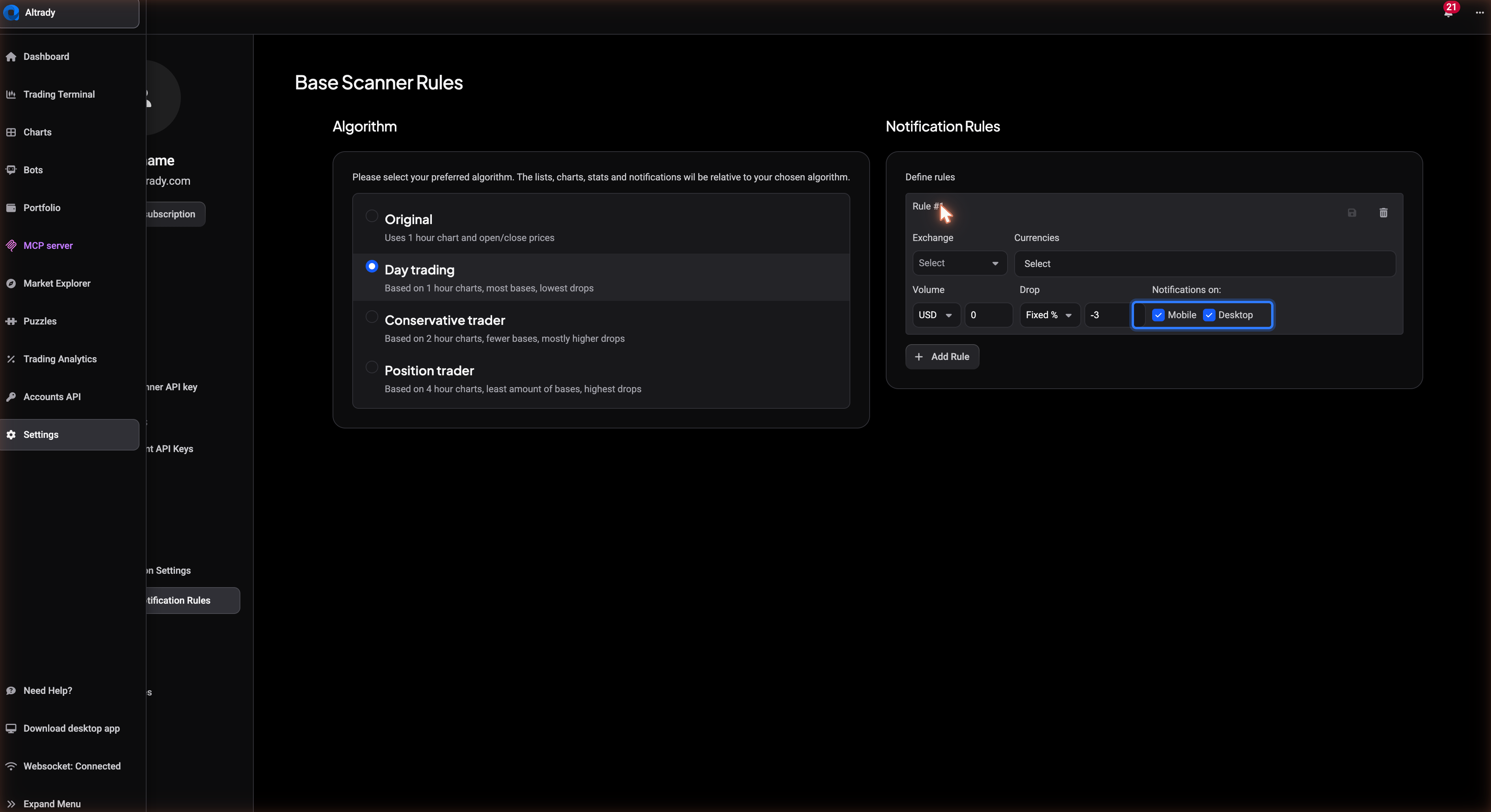Image resolution: width=1491 pixels, height=812 pixels.
Task: Open Trading Terminal chart icon
Action: pyautogui.click(x=11, y=94)
